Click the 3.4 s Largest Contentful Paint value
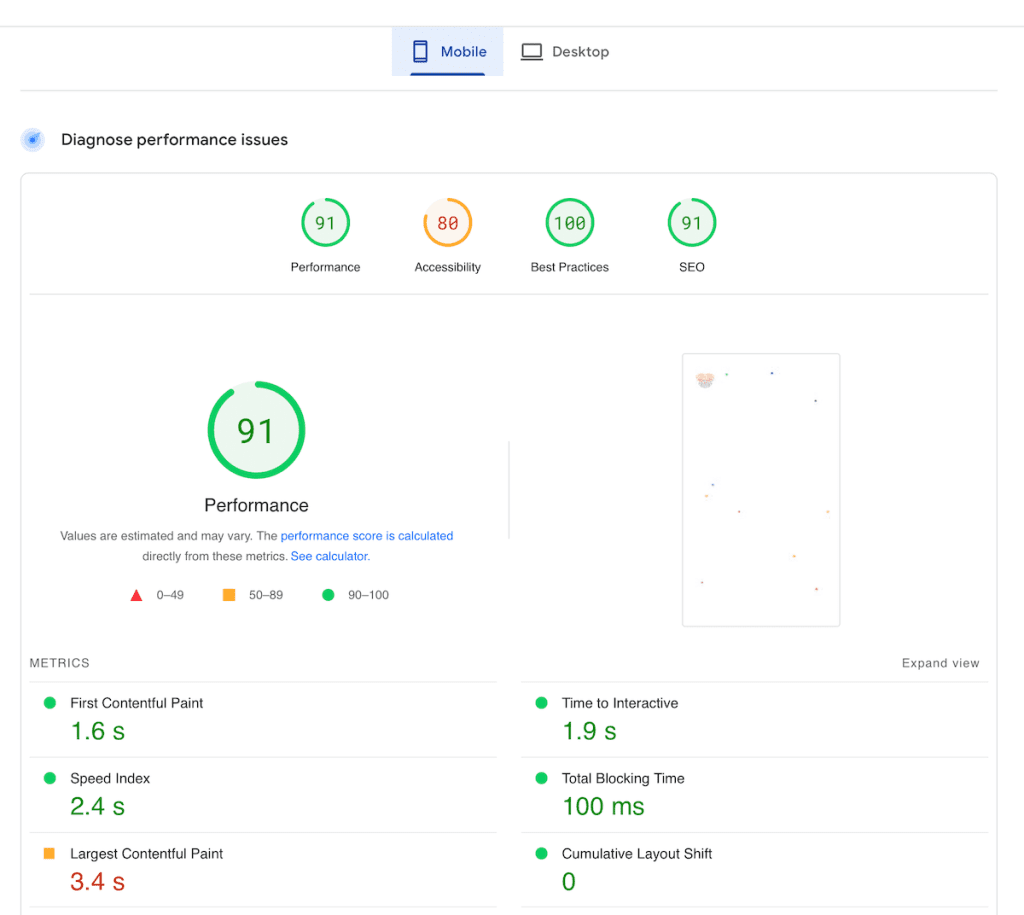1024x915 pixels. (97, 882)
